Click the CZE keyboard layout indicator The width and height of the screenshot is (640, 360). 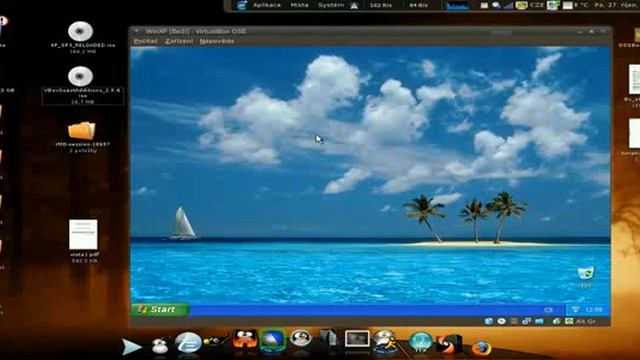tap(537, 5)
